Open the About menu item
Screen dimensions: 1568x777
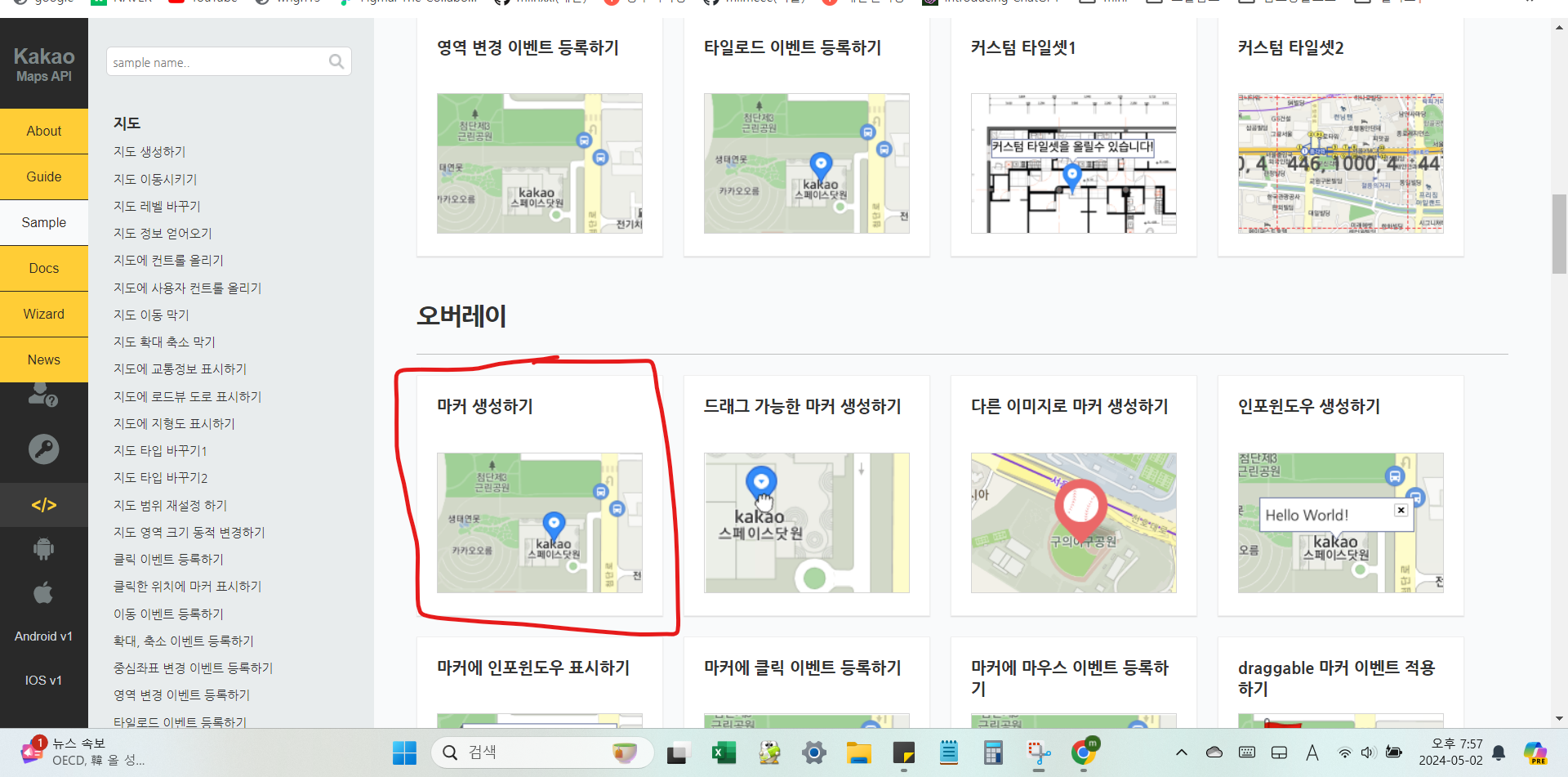tap(44, 131)
